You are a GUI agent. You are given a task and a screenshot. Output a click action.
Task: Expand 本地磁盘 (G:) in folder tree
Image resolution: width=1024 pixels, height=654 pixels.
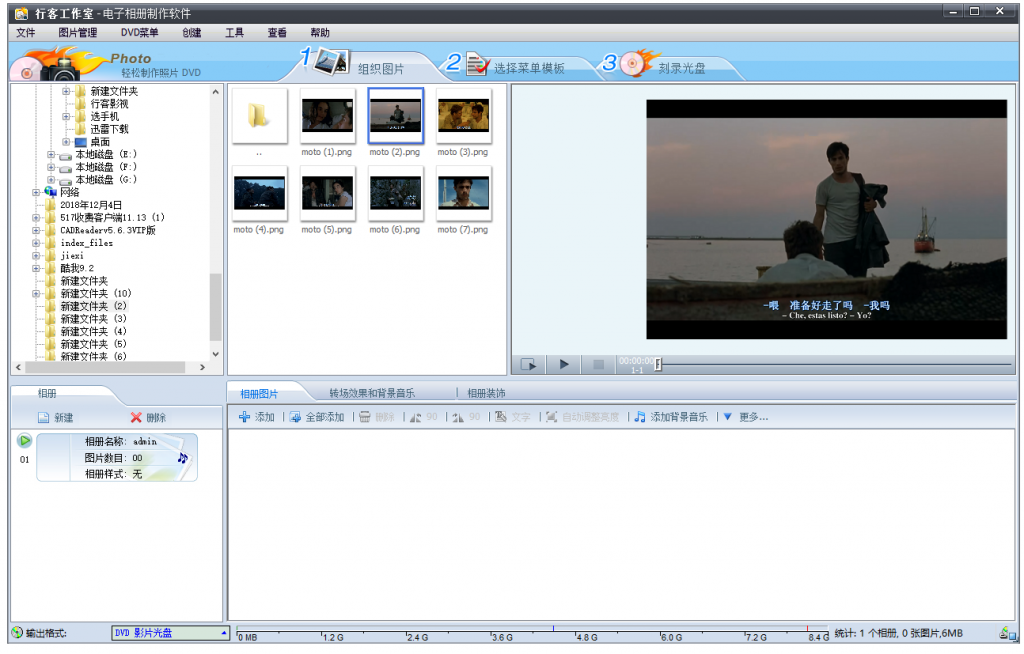click(x=51, y=180)
